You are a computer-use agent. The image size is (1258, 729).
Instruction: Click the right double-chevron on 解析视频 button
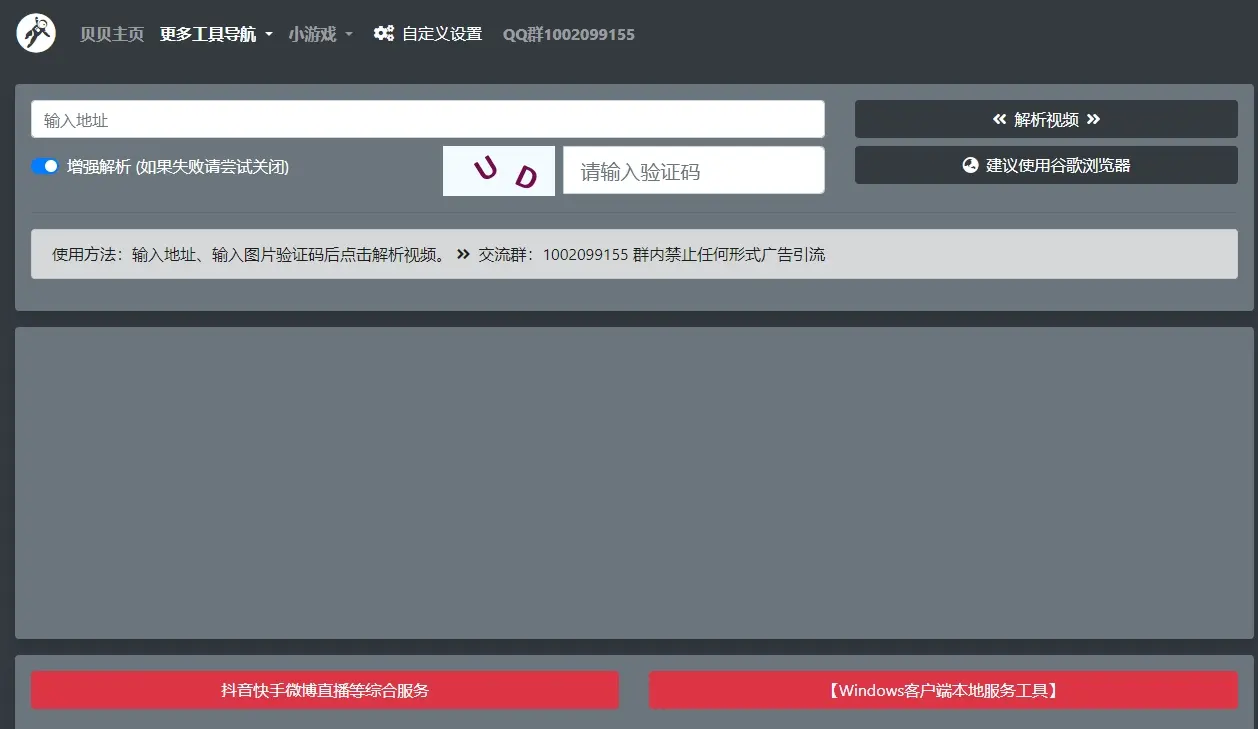pyautogui.click(x=1094, y=118)
